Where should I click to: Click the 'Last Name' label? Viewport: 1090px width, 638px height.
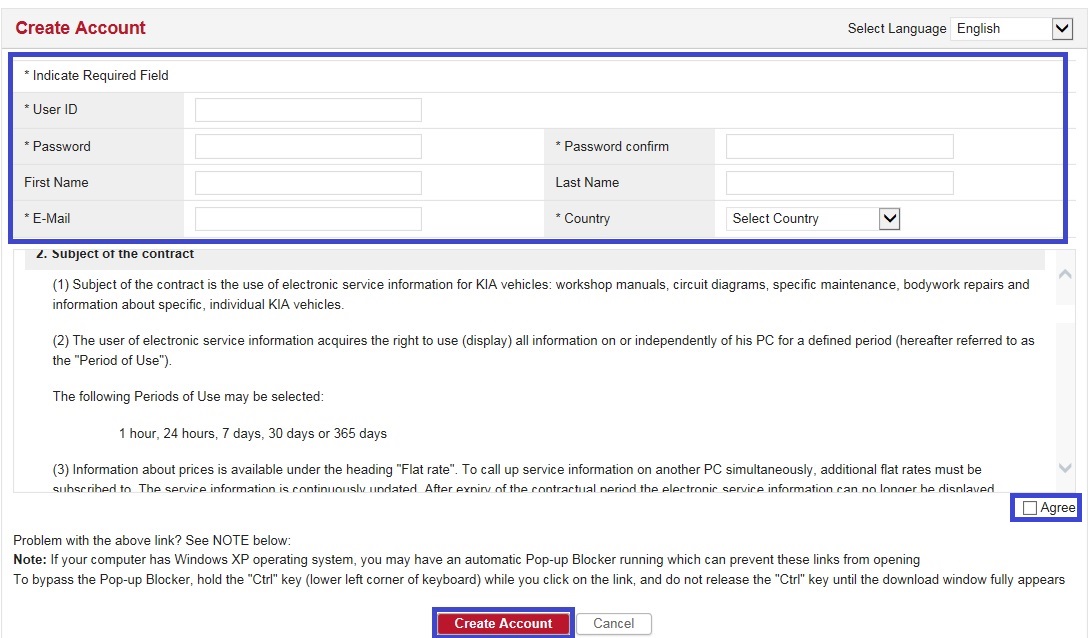[587, 183]
